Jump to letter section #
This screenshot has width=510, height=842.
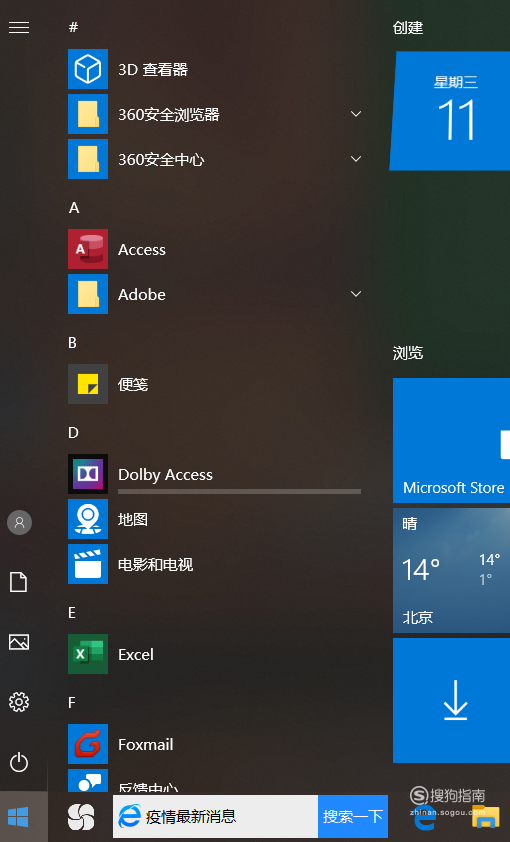[x=74, y=27]
